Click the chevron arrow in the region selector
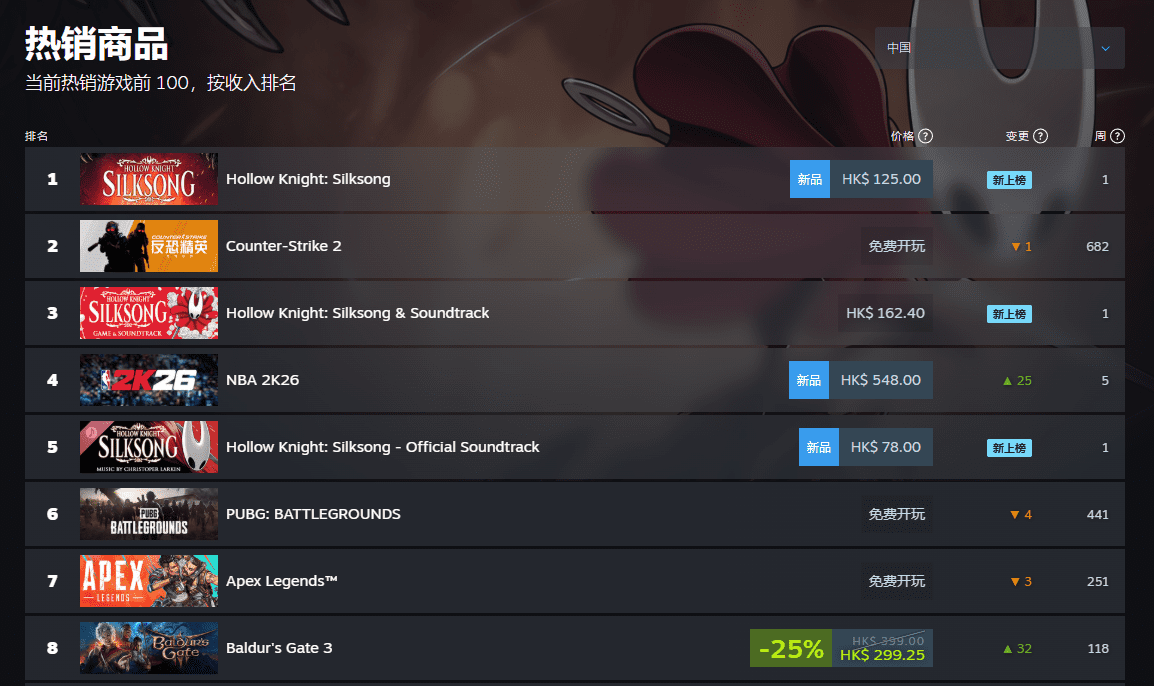Image resolution: width=1154 pixels, height=686 pixels. click(x=1105, y=49)
